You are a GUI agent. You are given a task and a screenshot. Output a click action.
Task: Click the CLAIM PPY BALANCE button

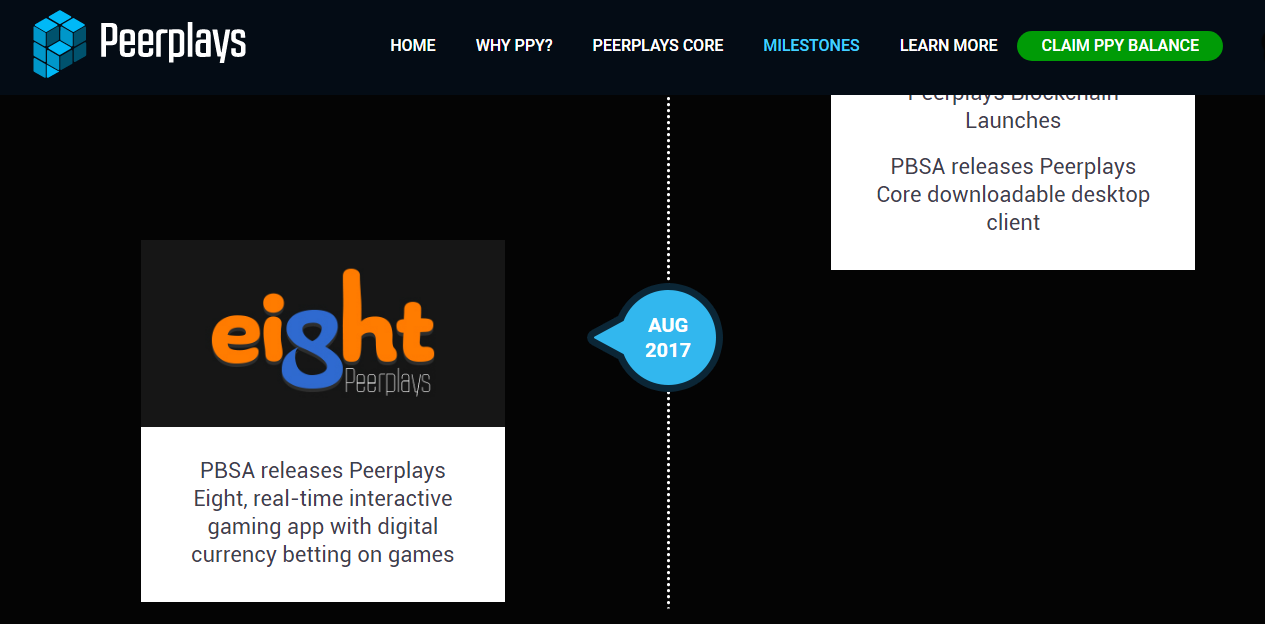click(x=1120, y=46)
